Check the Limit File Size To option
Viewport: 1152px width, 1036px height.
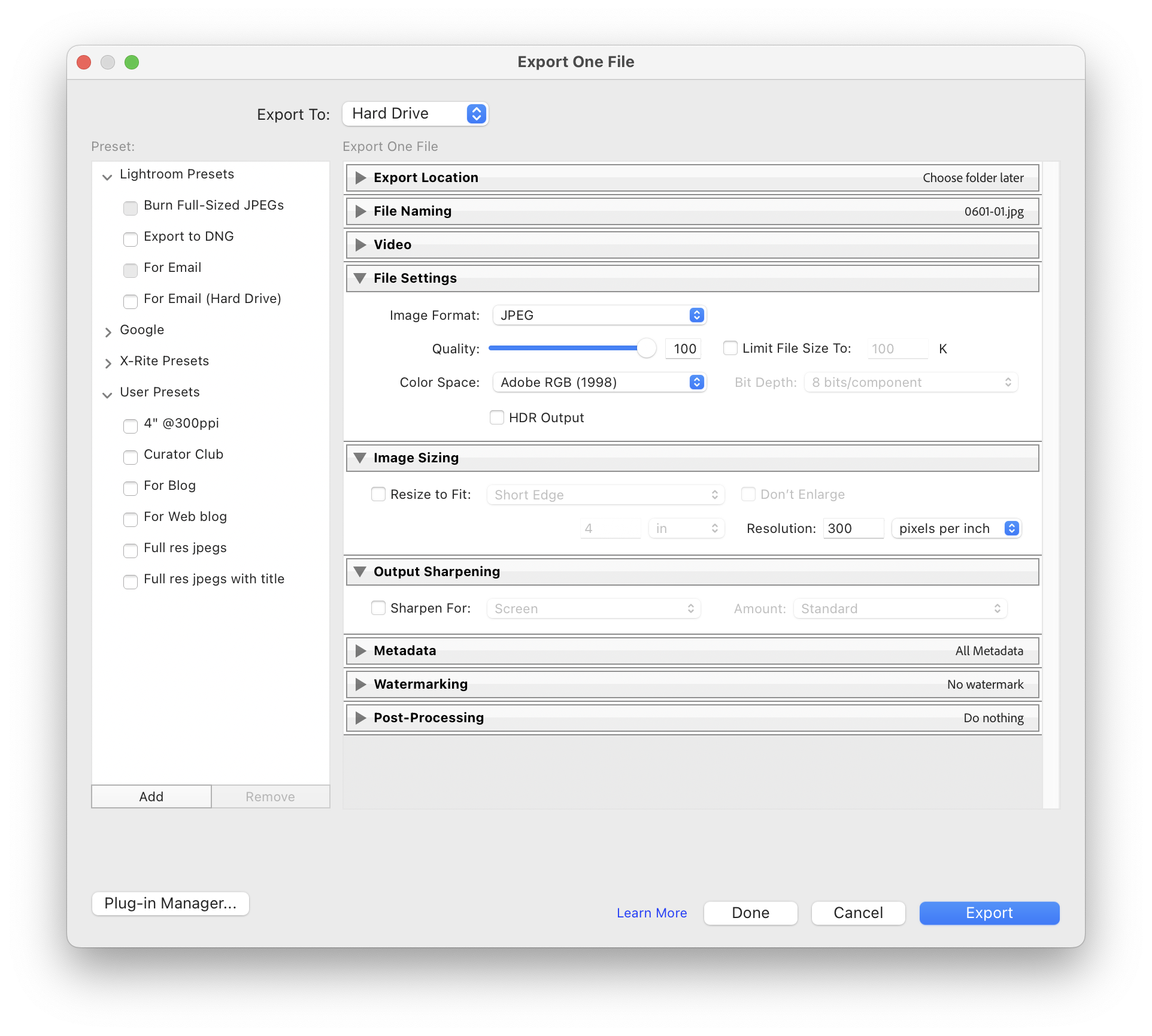(x=730, y=348)
